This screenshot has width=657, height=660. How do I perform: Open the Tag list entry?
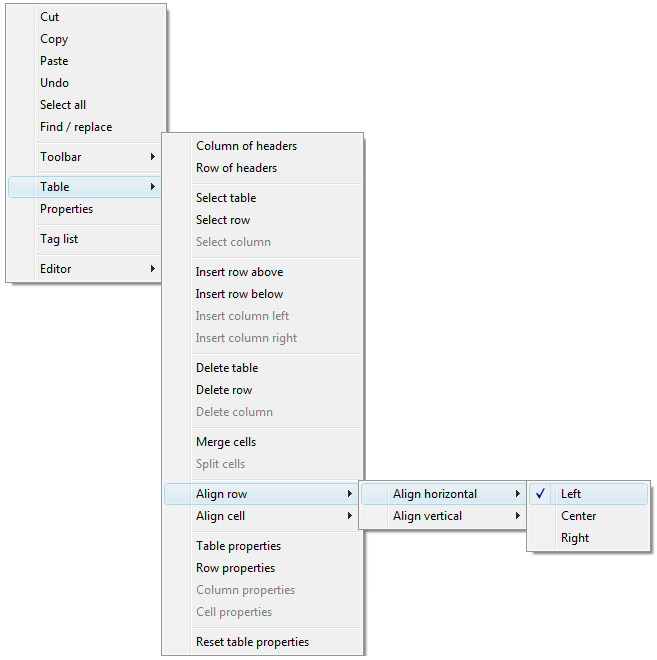click(85, 239)
